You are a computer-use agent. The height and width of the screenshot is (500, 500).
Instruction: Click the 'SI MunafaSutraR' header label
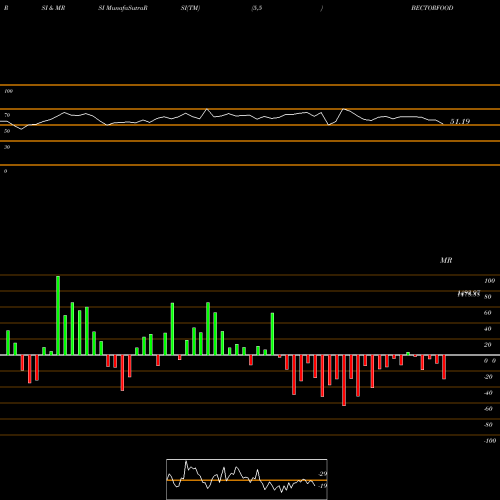coord(123,8)
